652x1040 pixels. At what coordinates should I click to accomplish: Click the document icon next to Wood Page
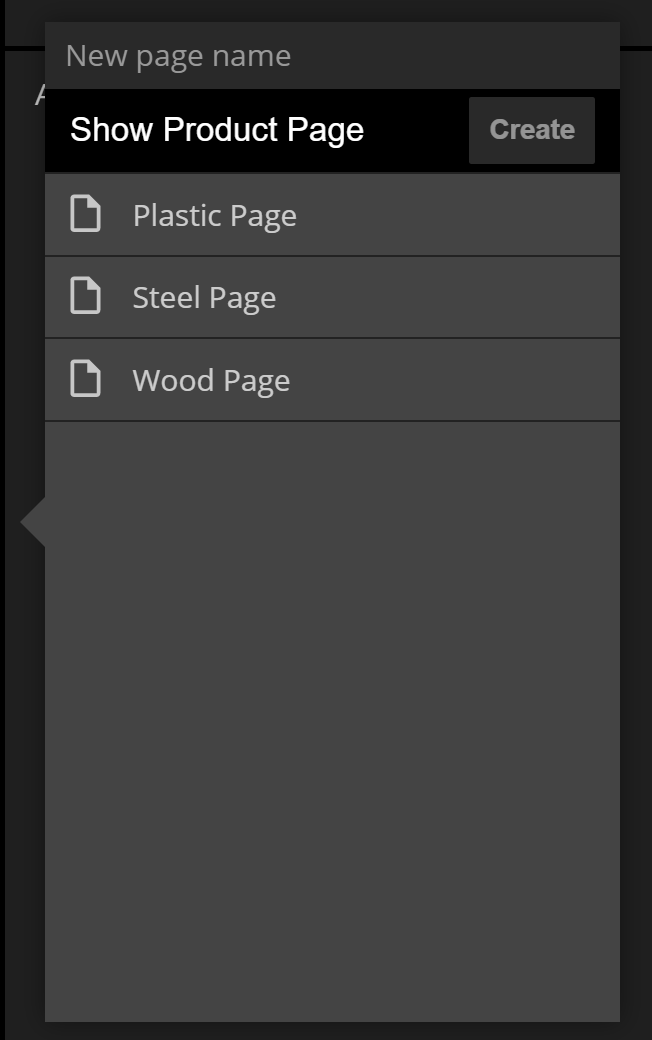click(85, 379)
